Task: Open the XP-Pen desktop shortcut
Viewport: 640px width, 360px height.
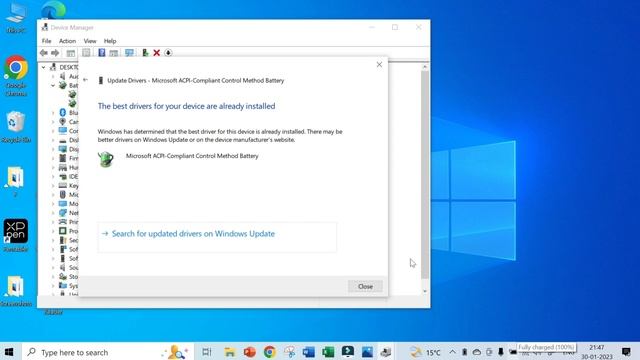Action: pos(16,235)
